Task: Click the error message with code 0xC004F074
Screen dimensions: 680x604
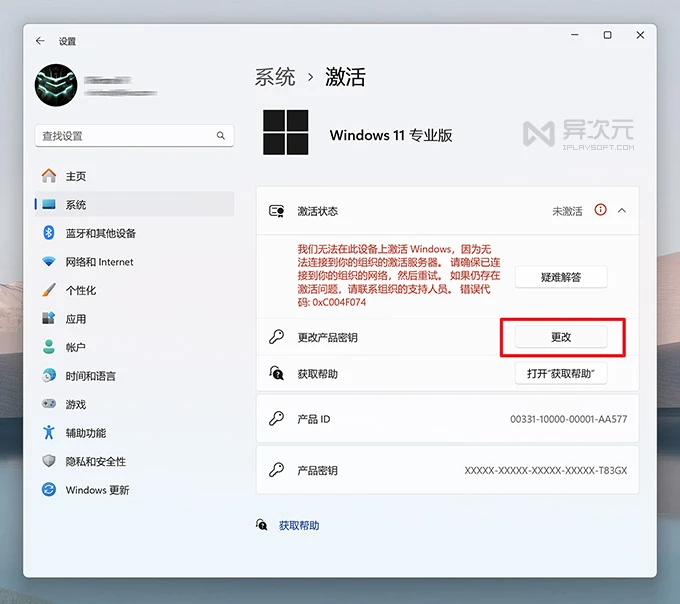Action: tap(399, 275)
